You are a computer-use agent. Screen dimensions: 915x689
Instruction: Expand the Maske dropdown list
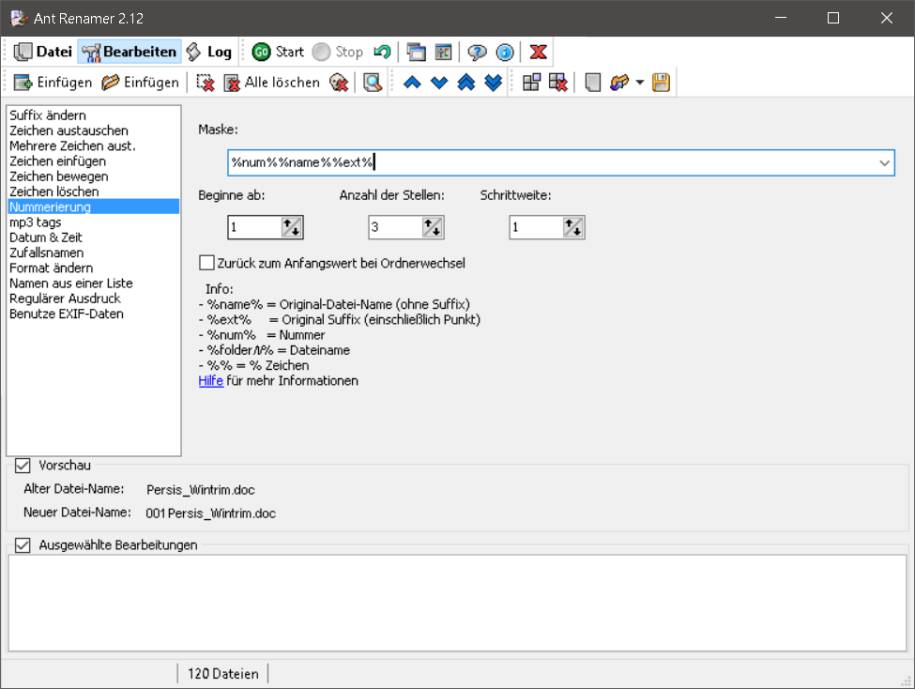[x=884, y=162]
